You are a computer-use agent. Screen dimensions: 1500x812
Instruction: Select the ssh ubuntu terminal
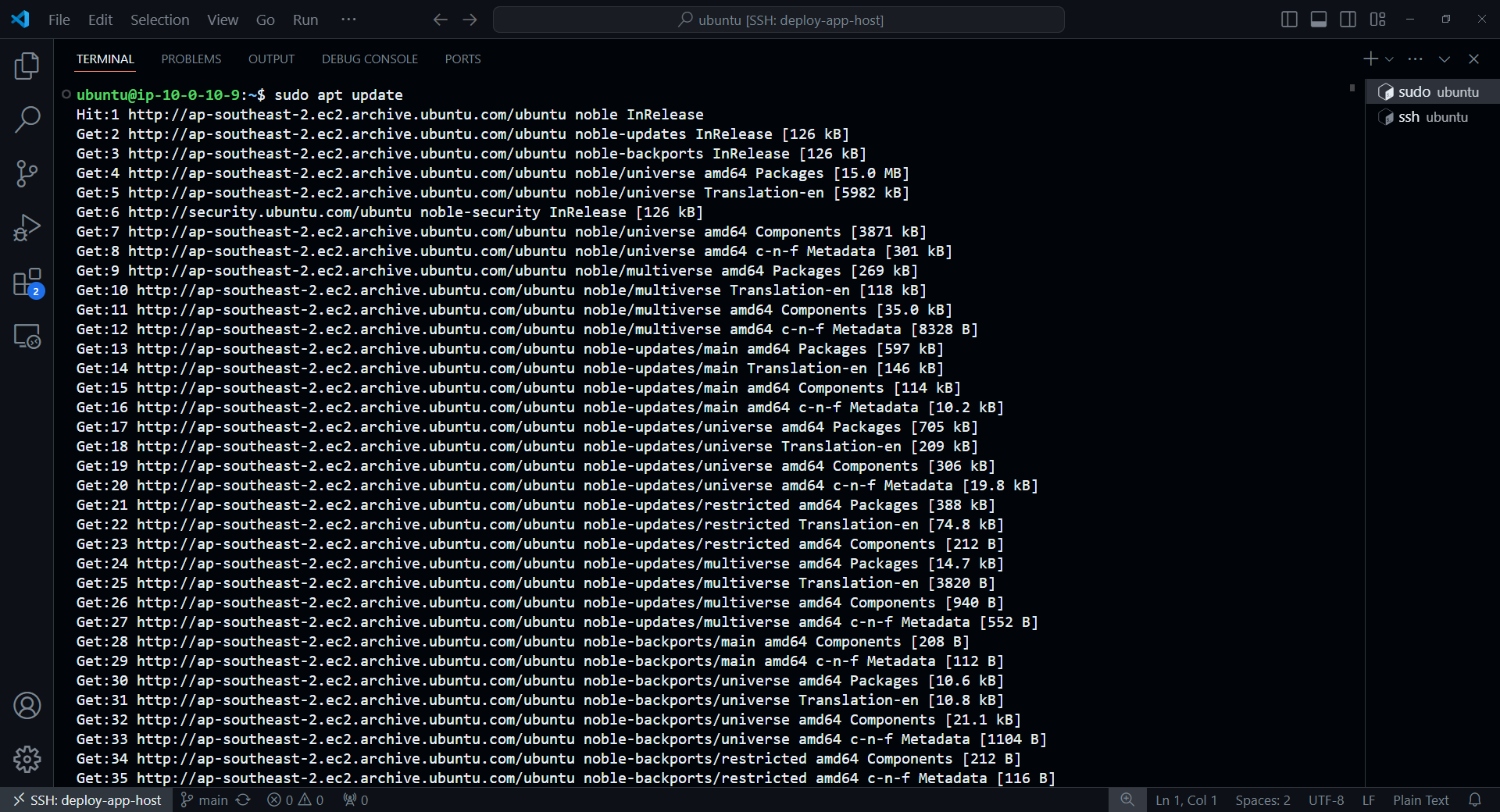(1432, 117)
